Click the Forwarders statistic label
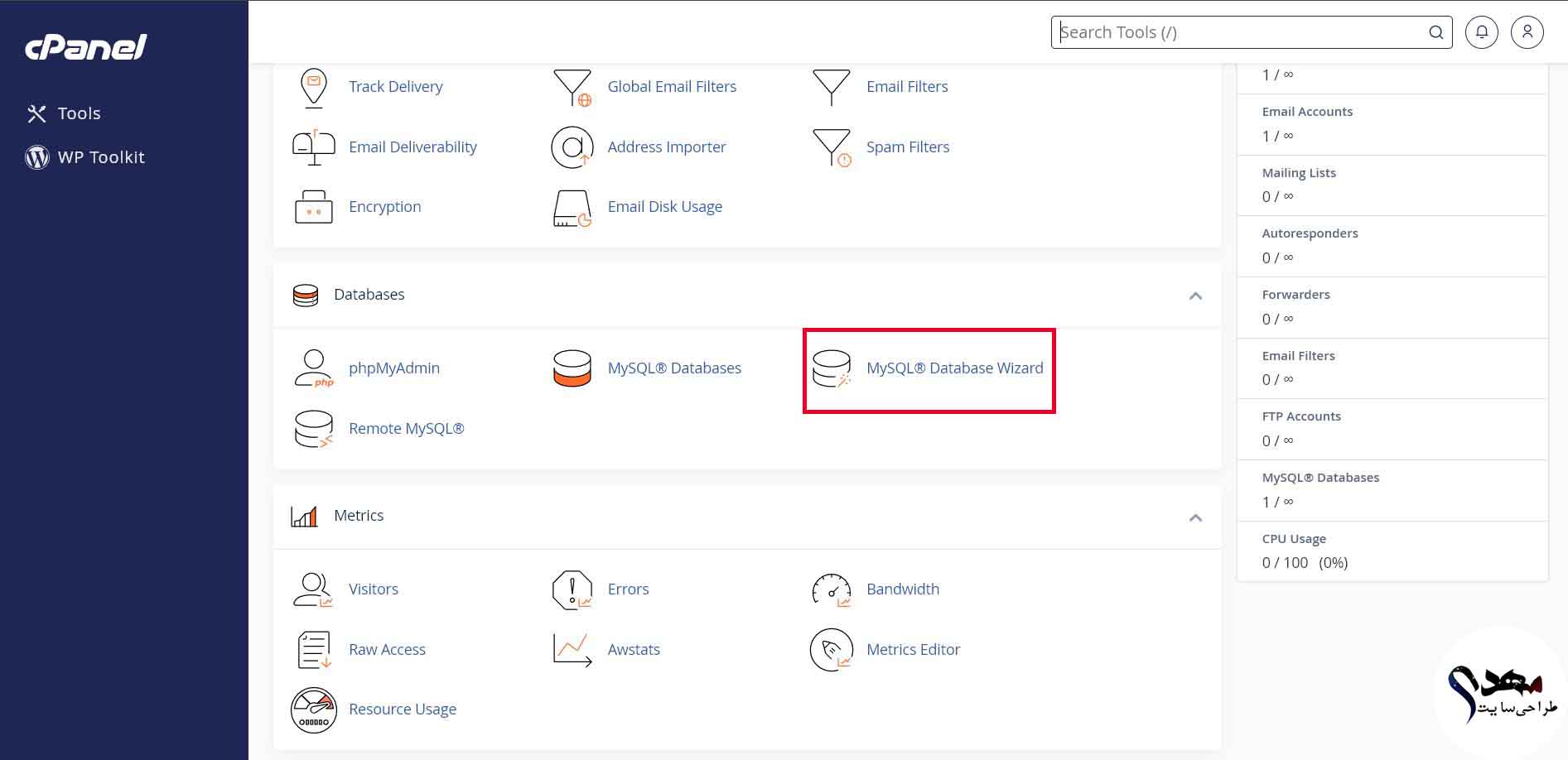Image resolution: width=1568 pixels, height=760 pixels. click(x=1295, y=295)
